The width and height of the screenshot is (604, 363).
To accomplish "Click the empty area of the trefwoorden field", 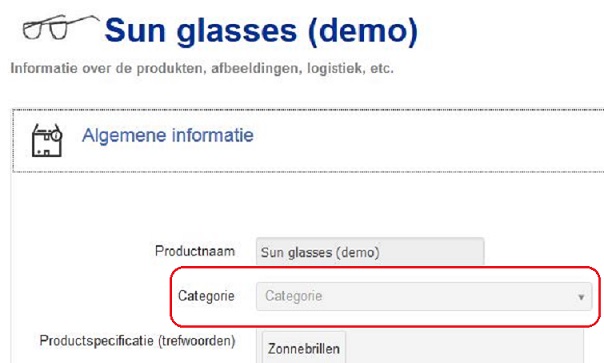I will coord(462,347).
